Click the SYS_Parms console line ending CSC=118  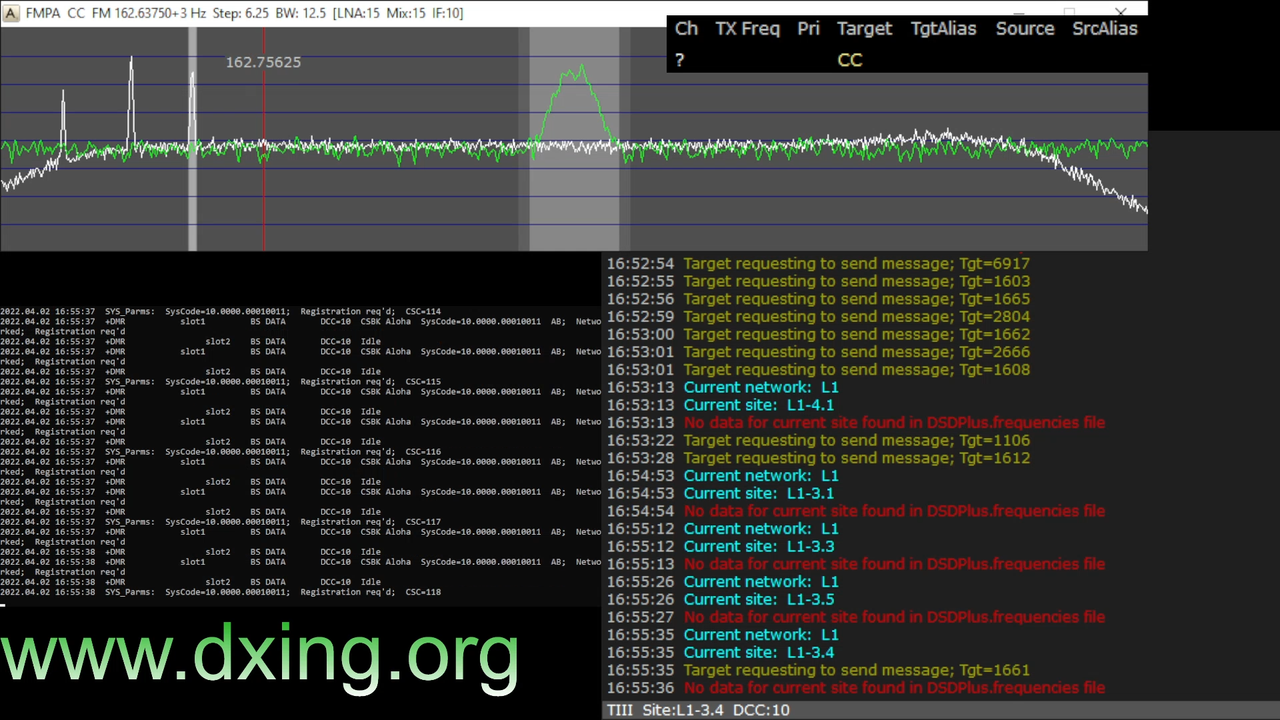click(220, 592)
